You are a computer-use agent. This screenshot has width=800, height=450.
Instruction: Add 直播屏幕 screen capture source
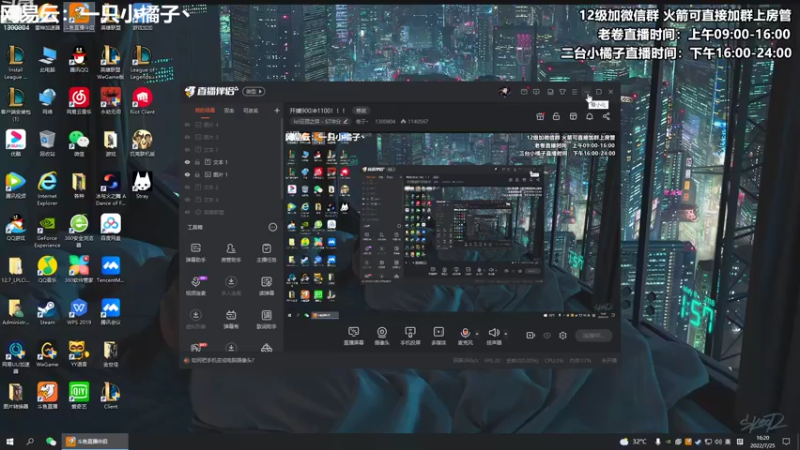point(354,336)
